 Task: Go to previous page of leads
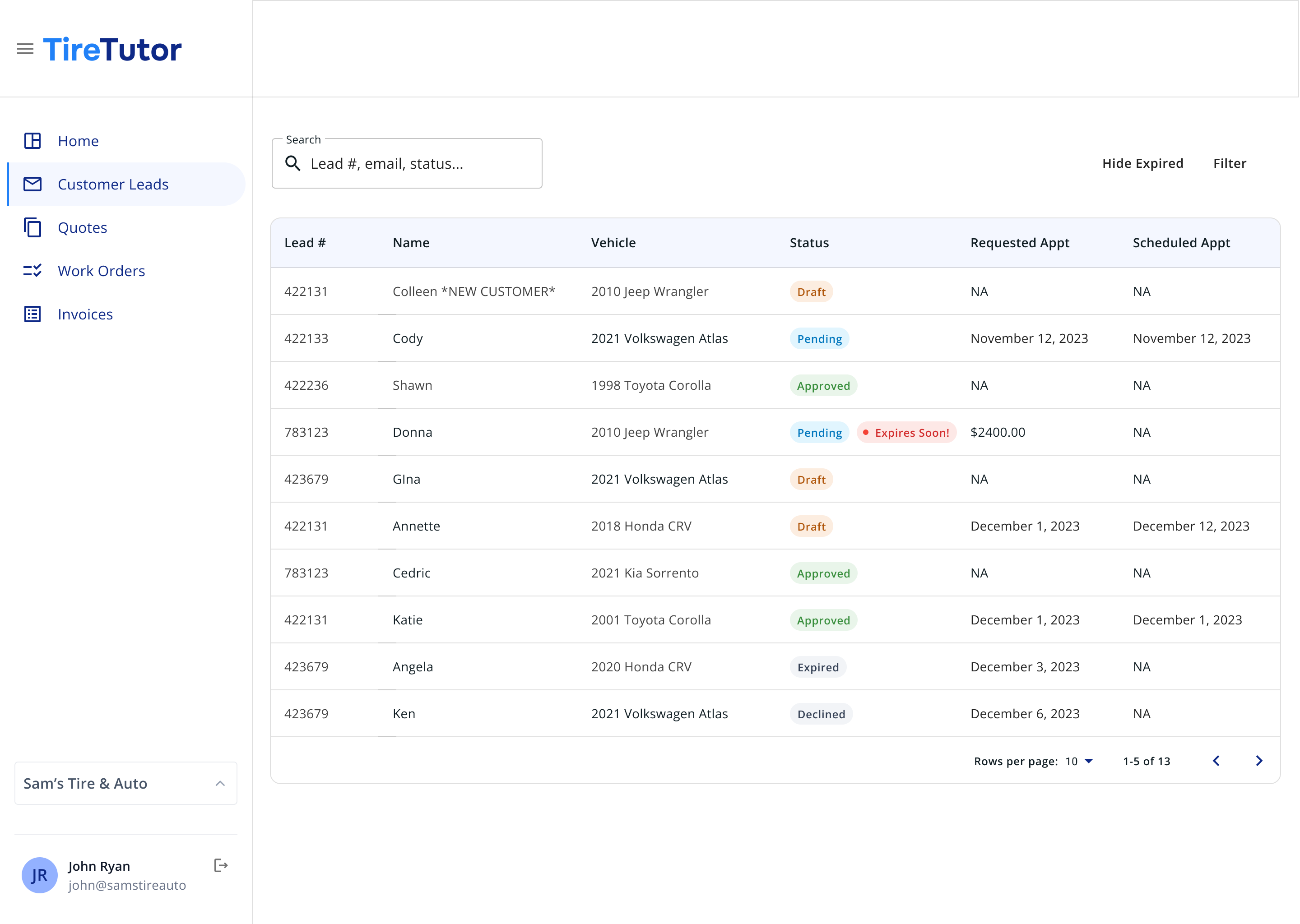coord(1216,761)
